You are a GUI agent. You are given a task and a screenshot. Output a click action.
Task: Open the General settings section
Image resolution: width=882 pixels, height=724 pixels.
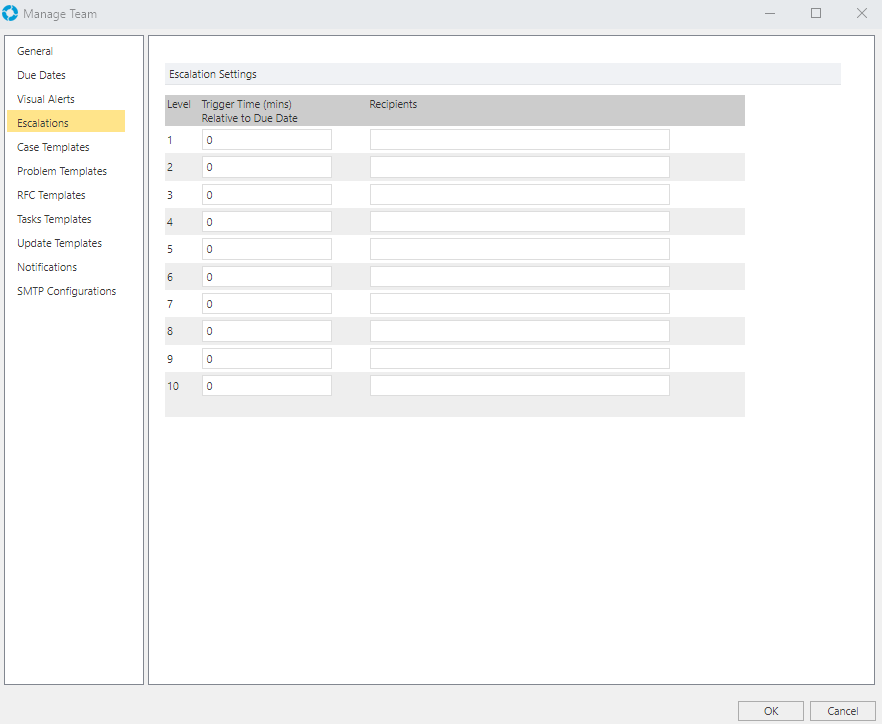35,51
